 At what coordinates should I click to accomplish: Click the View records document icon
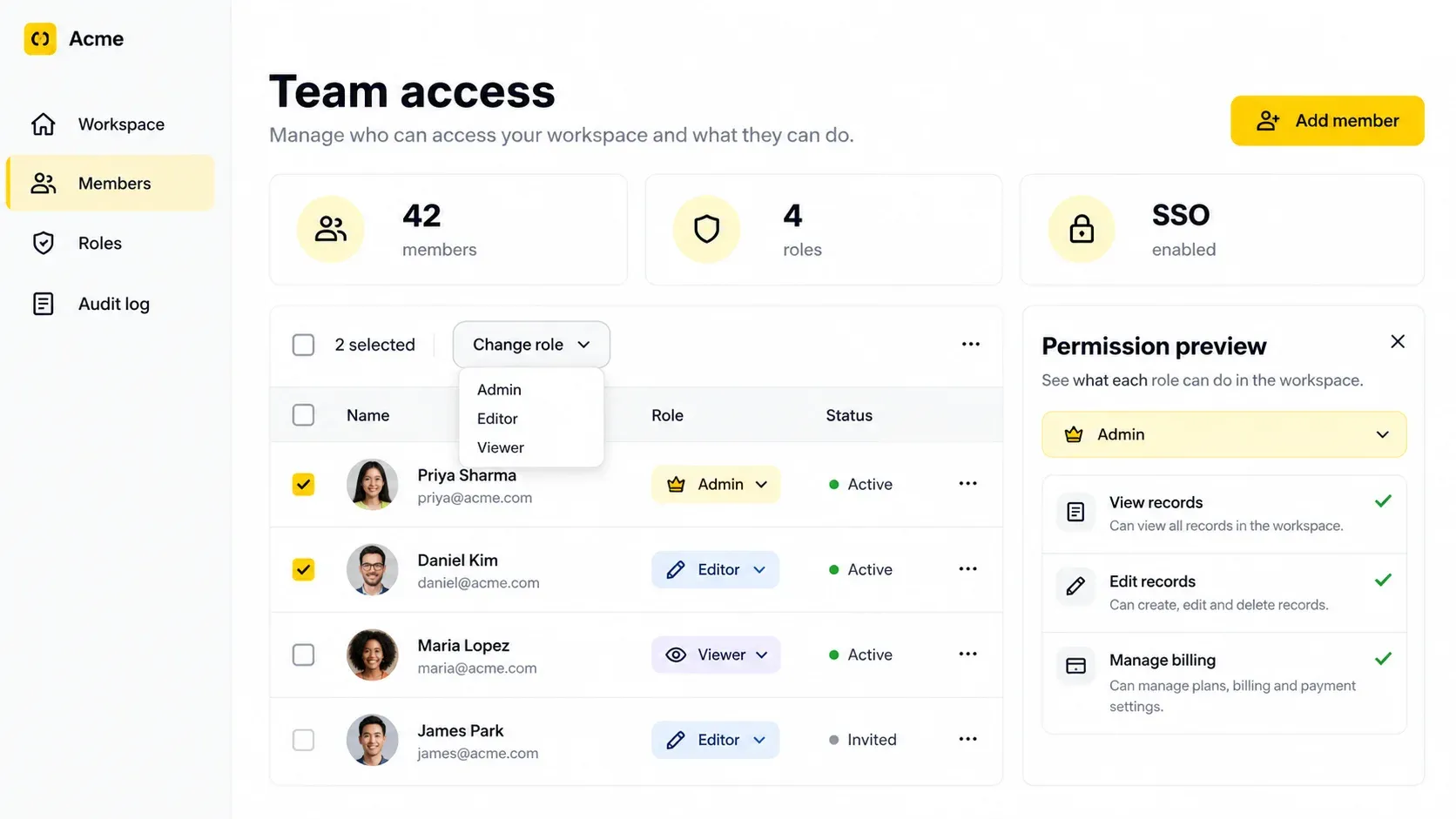pos(1075,512)
